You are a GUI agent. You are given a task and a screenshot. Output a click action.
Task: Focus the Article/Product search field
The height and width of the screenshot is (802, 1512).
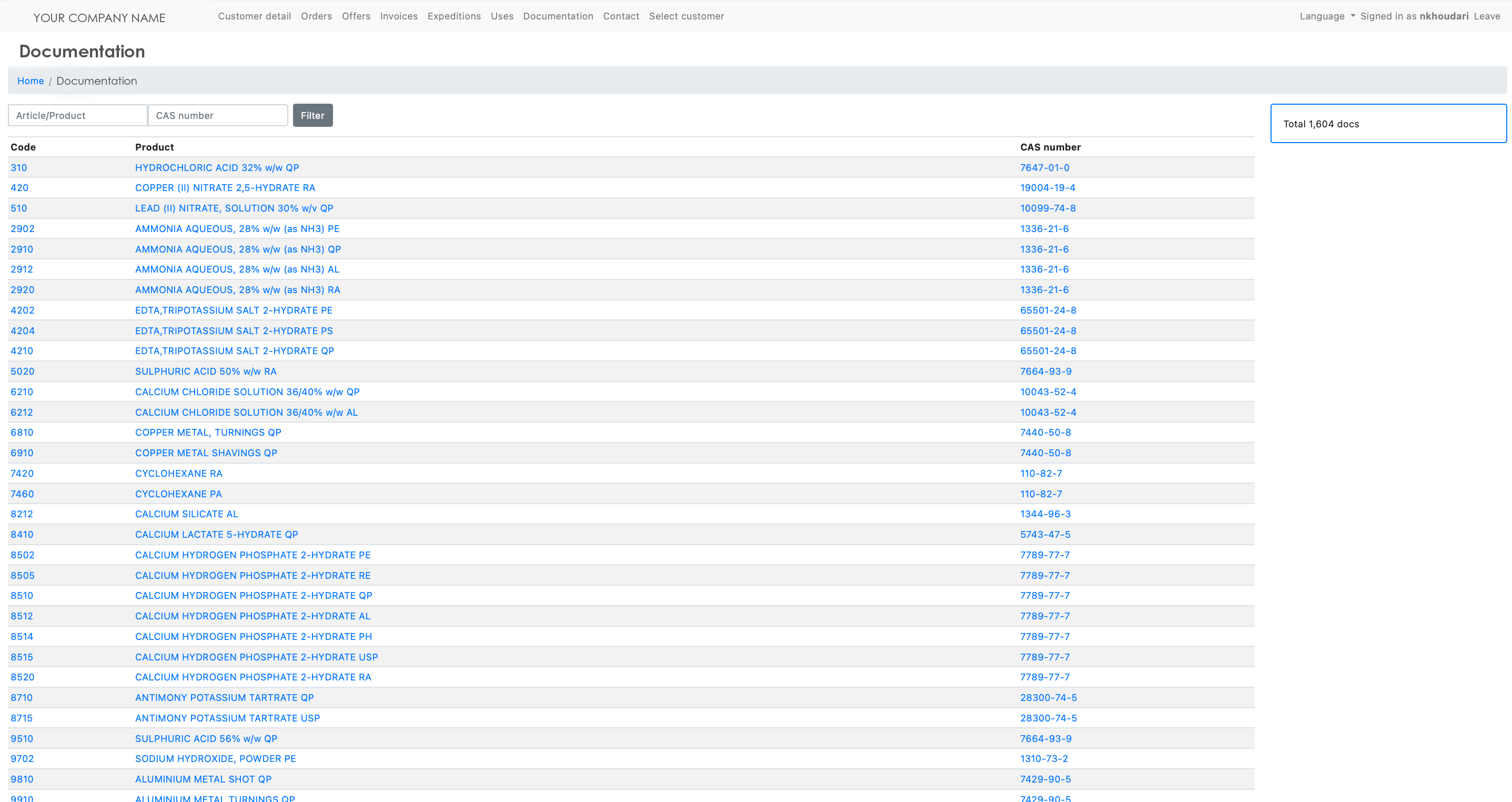[77, 116]
